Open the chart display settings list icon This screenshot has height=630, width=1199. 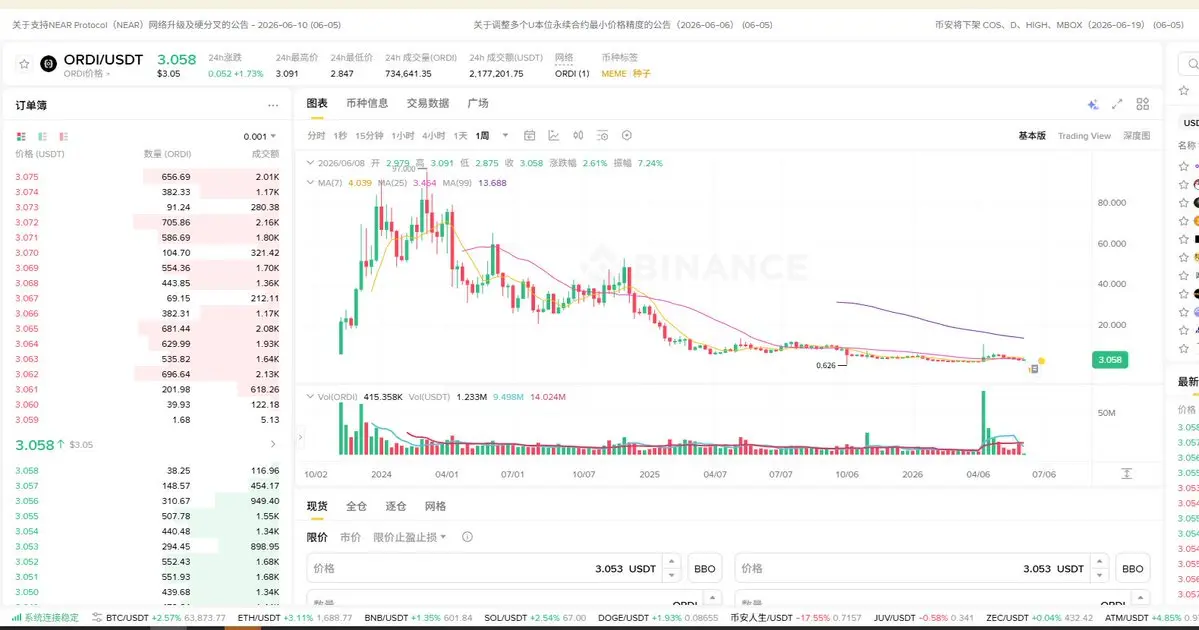click(603, 135)
